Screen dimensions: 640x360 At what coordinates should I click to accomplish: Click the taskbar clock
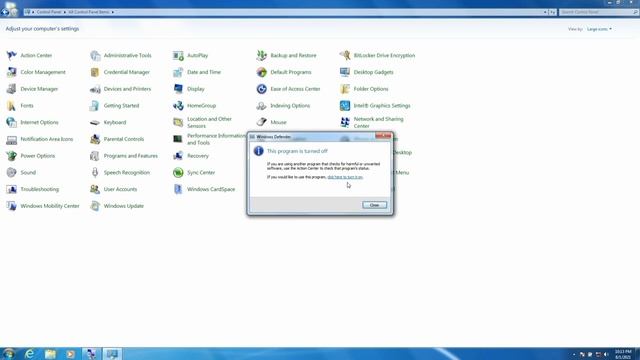[x=623, y=354]
